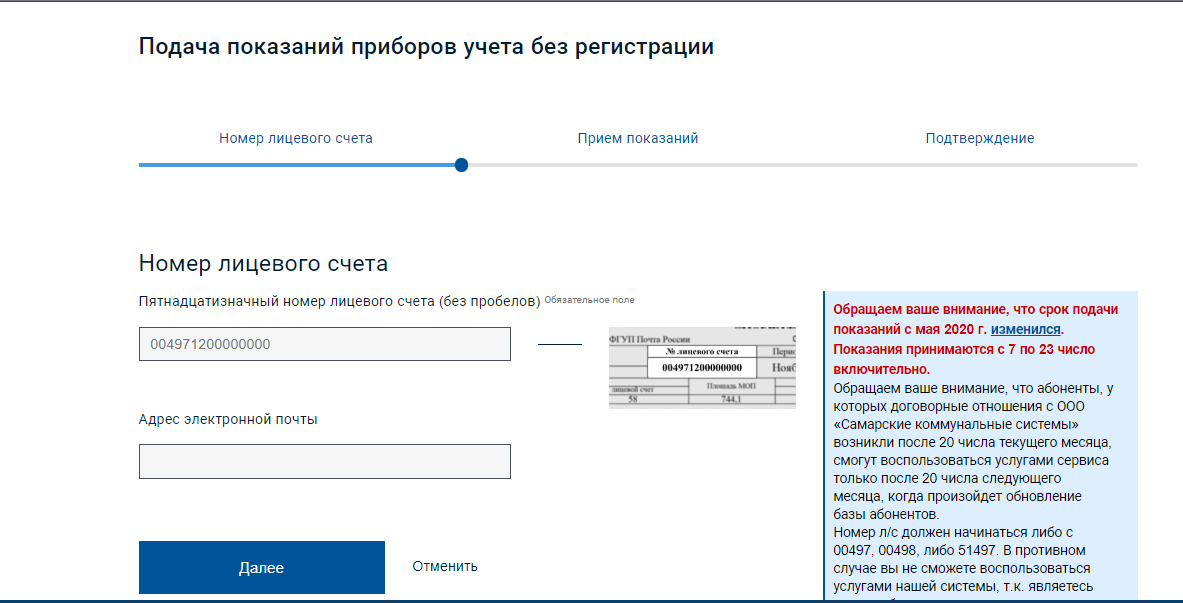Click the fifteen-digit account number input field
This screenshot has height=603, width=1183.
(x=324, y=344)
